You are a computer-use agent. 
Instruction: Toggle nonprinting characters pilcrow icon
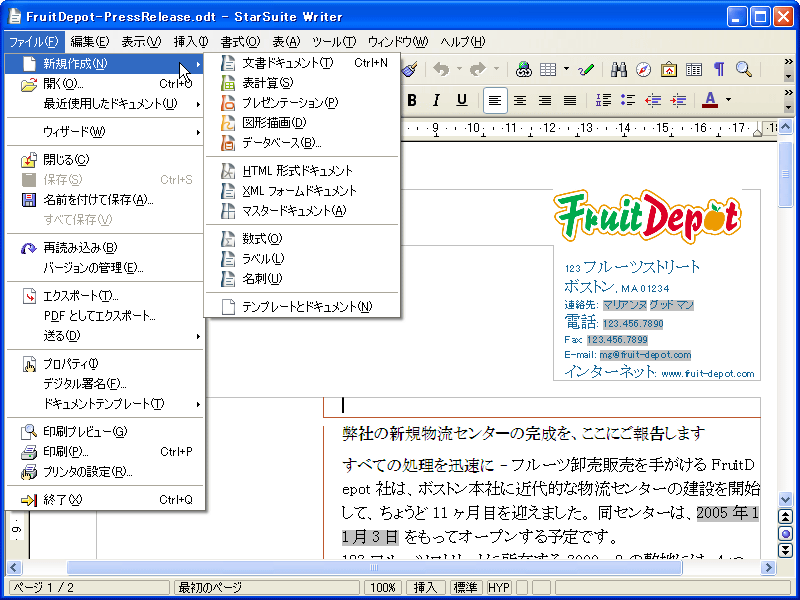pyautogui.click(x=719, y=69)
